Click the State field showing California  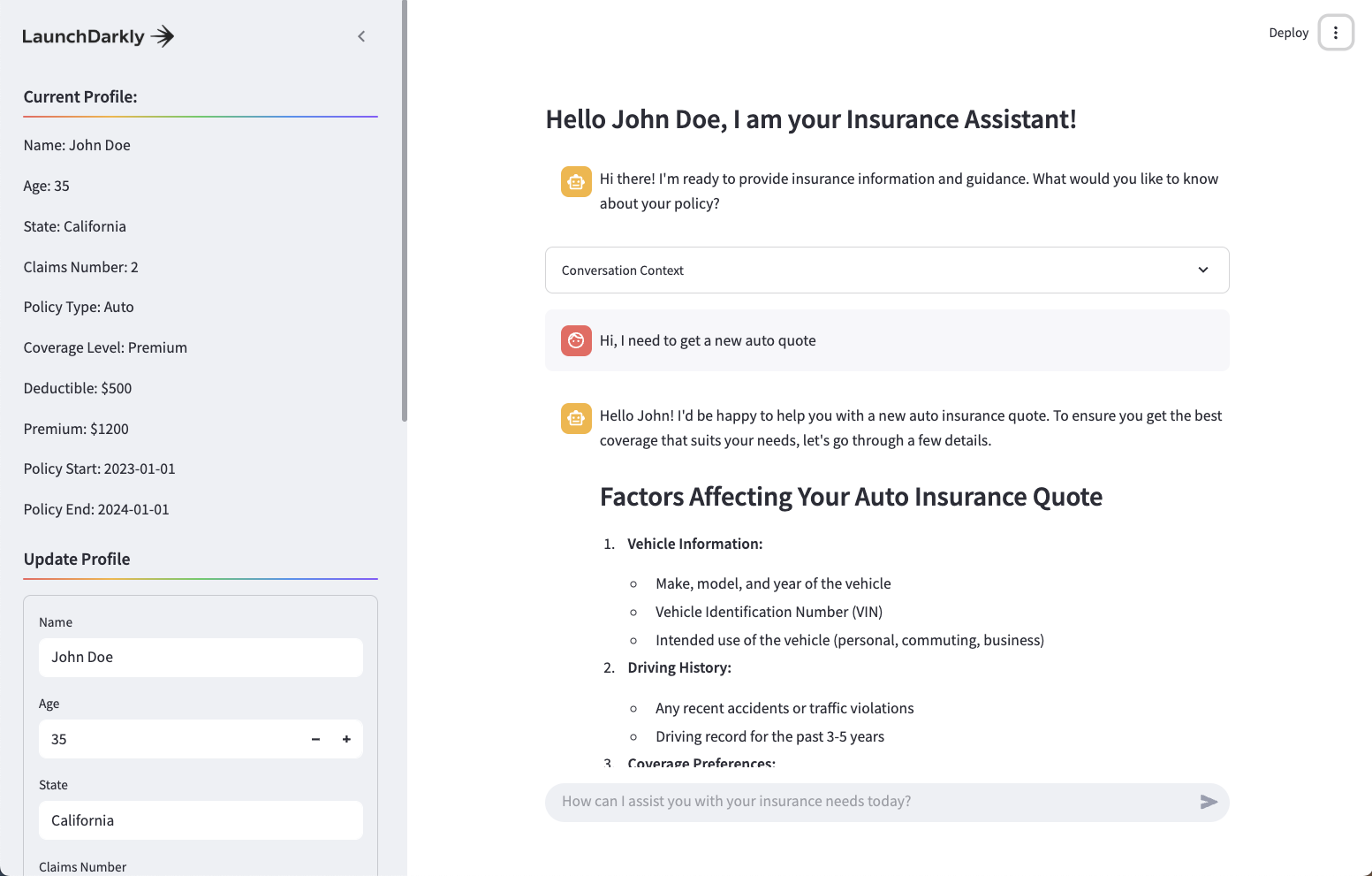(201, 820)
